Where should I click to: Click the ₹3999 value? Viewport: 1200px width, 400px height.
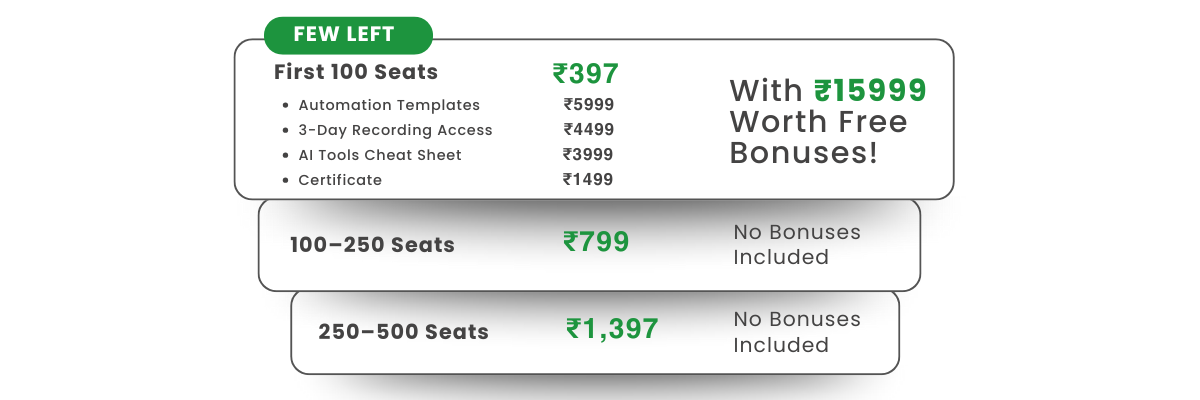click(x=588, y=154)
